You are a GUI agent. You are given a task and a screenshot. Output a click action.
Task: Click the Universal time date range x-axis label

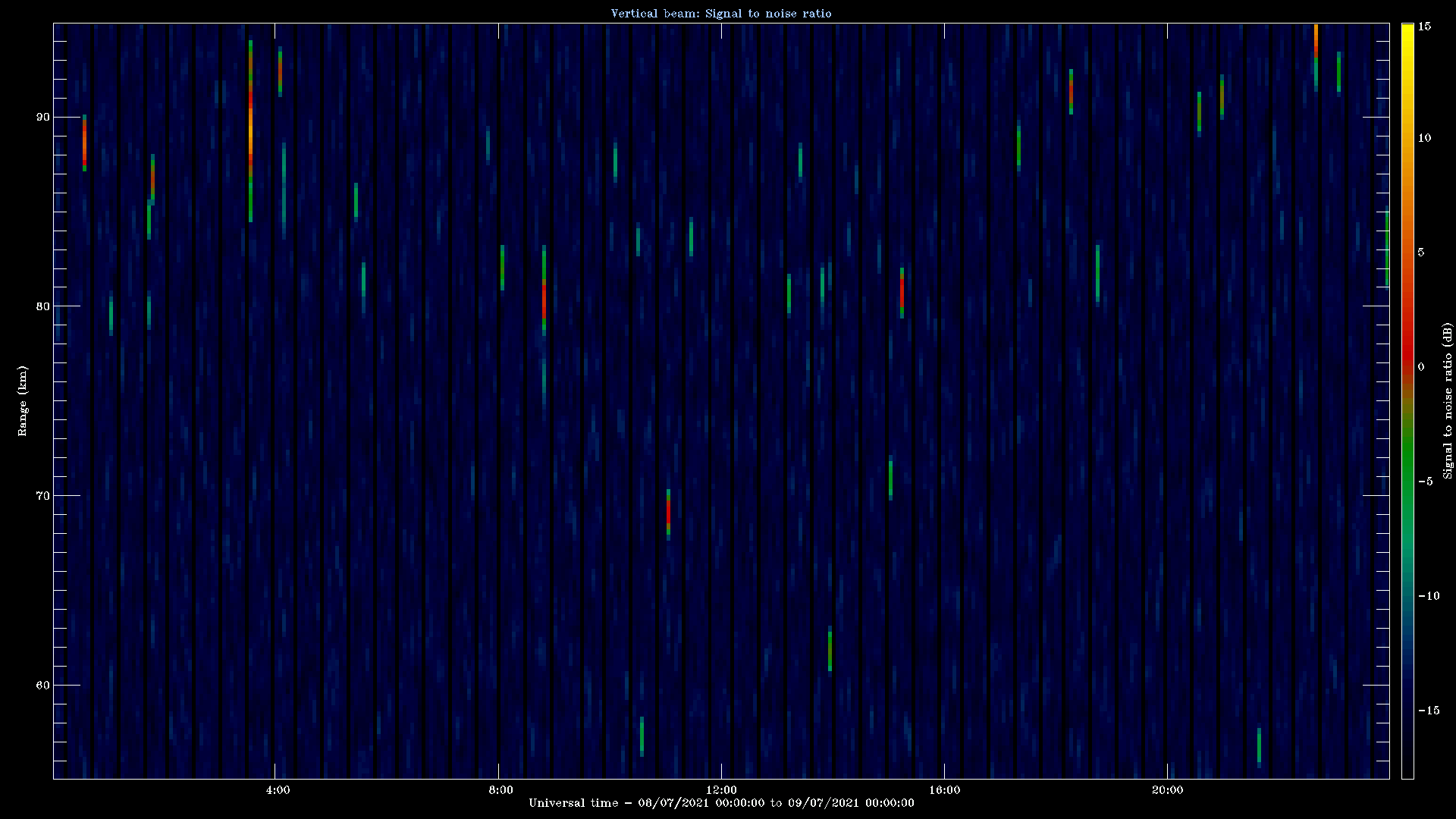tap(721, 802)
